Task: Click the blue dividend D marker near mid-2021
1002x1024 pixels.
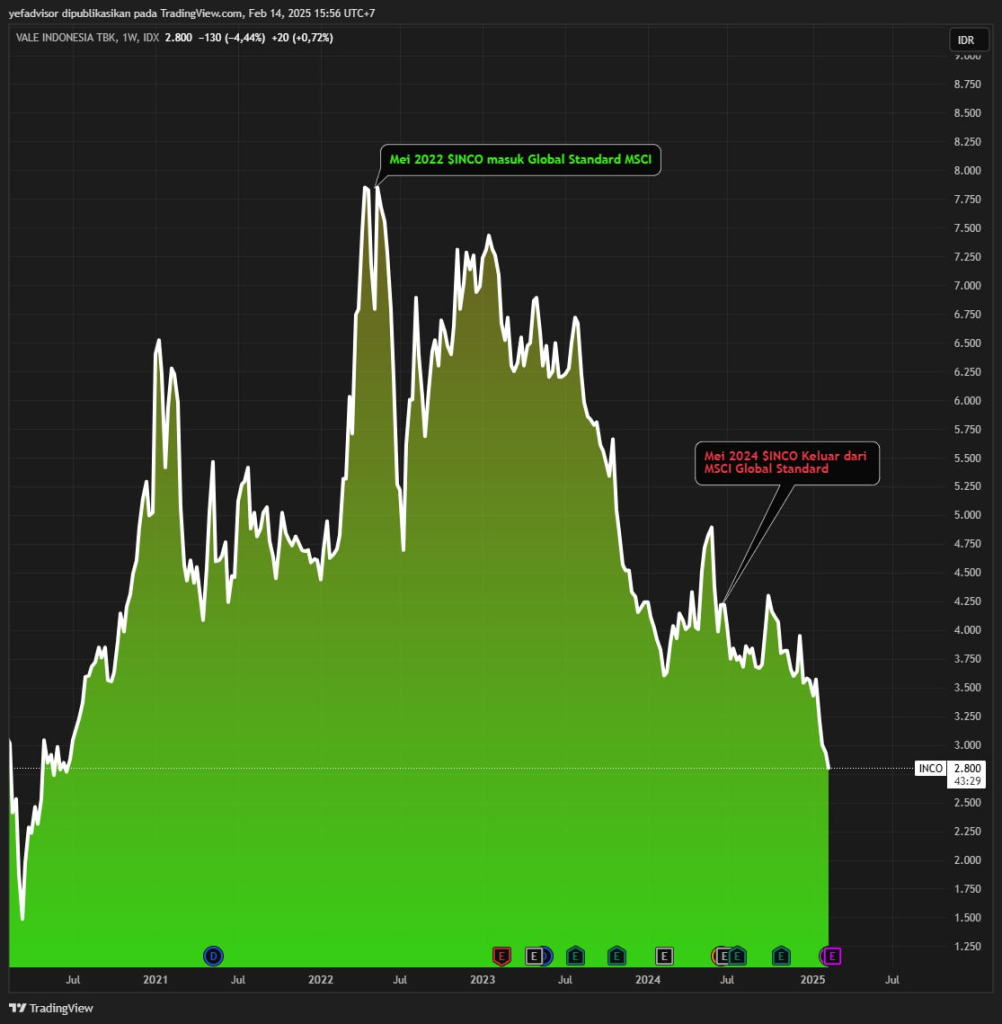Action: coord(213,956)
